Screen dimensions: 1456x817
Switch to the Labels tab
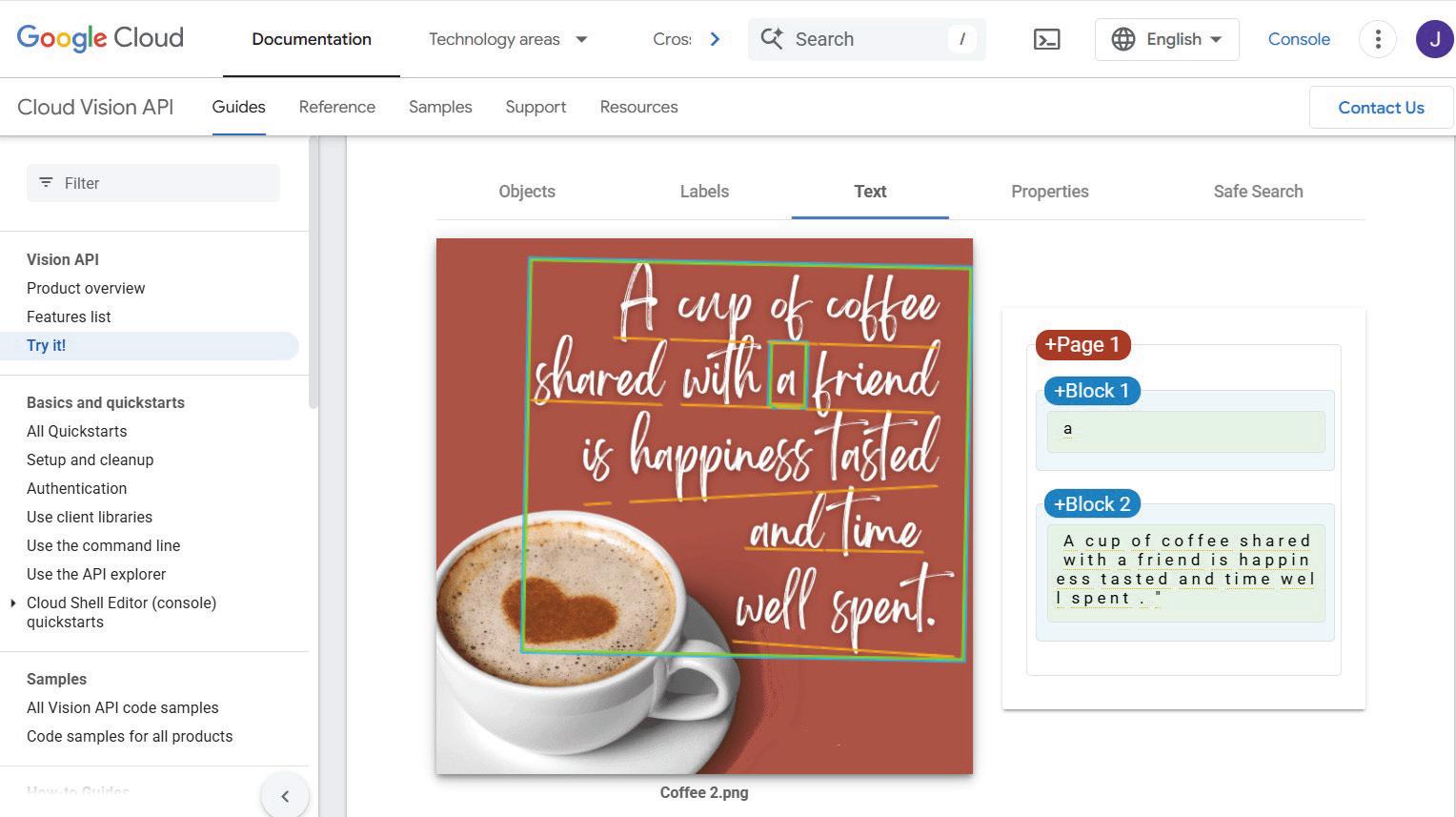[704, 192]
